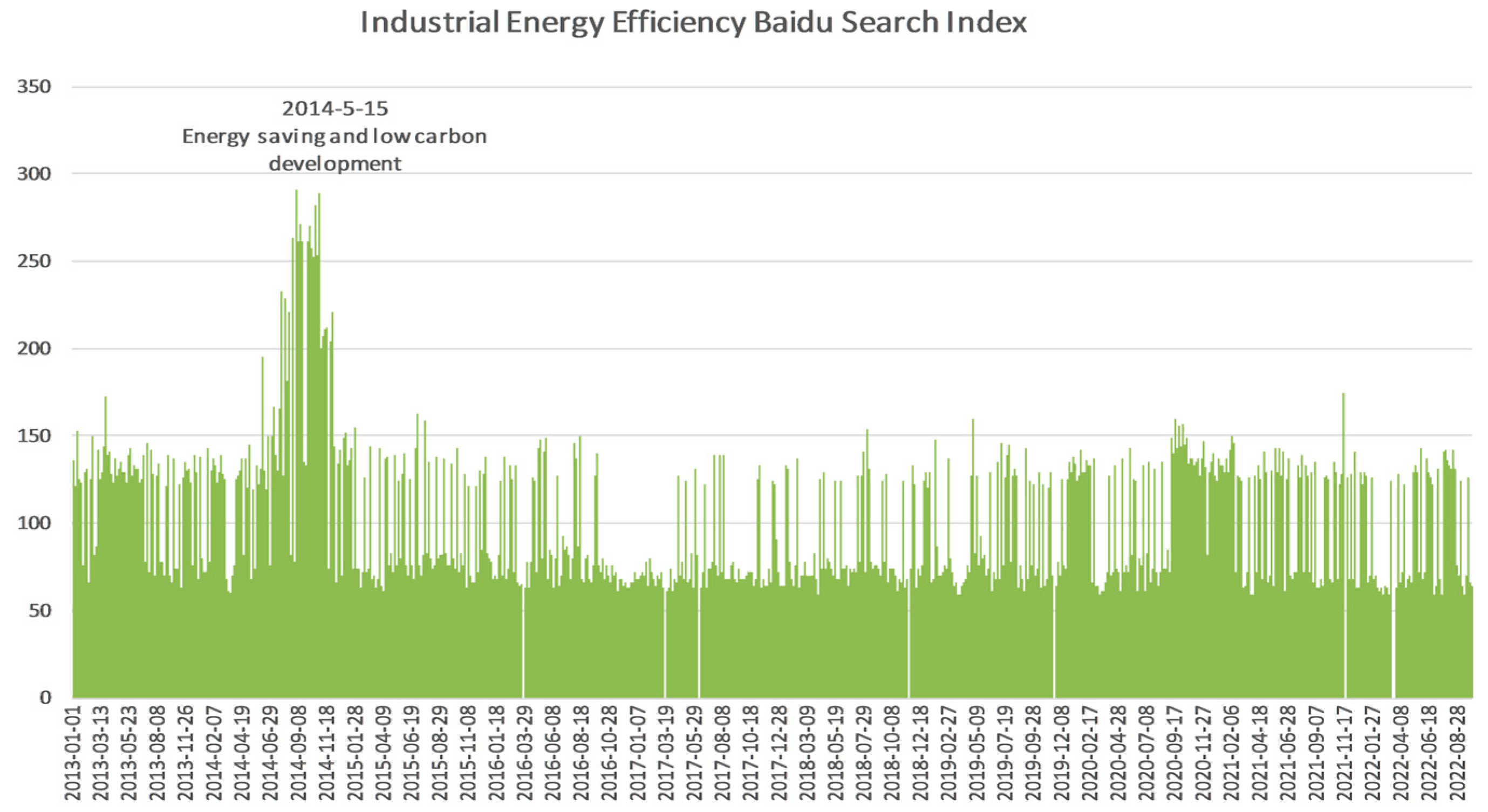Click the 2014-5-15 annotation date text
Viewport: 1488px width, 812px height.
coord(335,108)
